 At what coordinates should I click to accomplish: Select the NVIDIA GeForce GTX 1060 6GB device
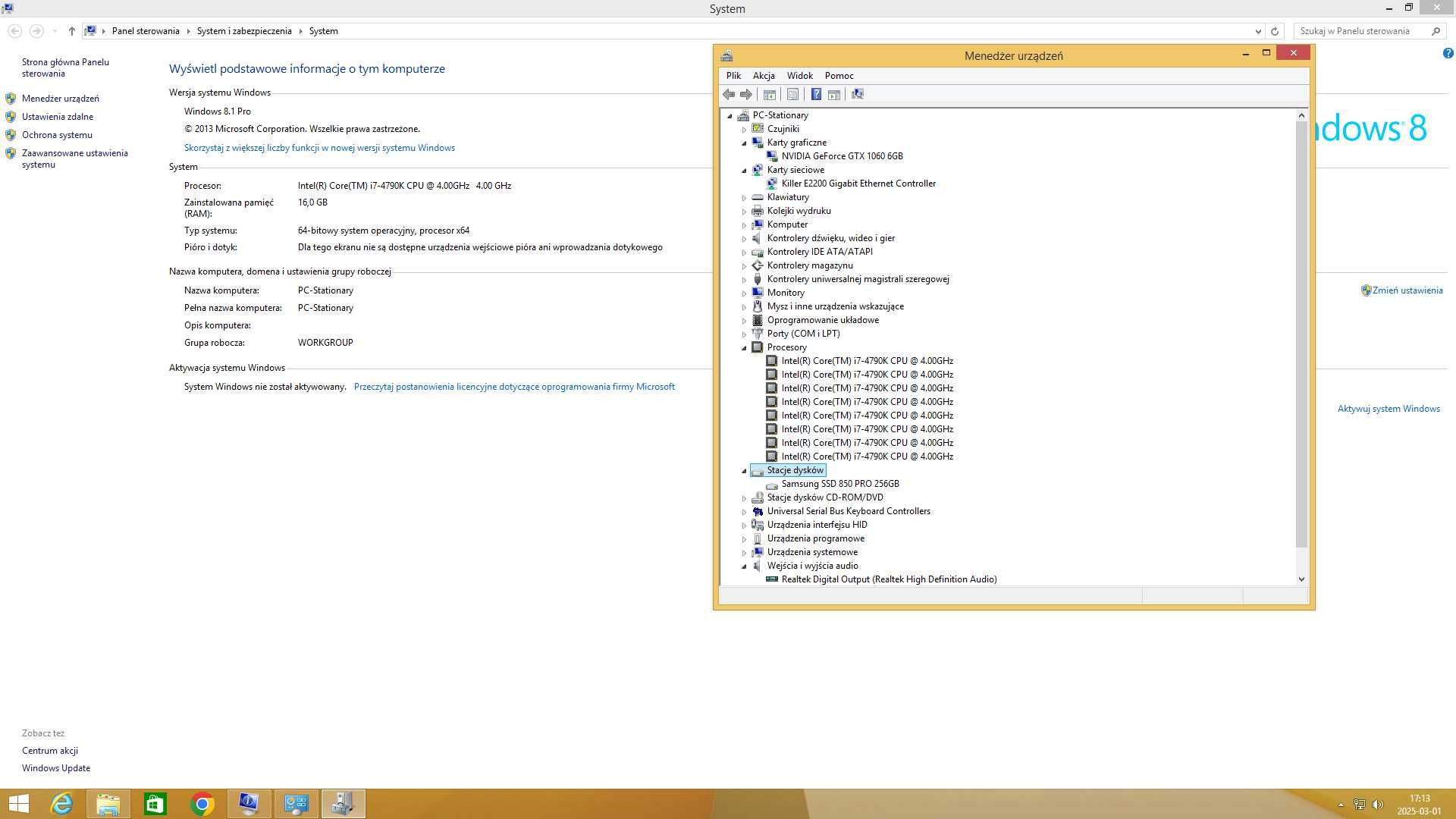click(842, 156)
